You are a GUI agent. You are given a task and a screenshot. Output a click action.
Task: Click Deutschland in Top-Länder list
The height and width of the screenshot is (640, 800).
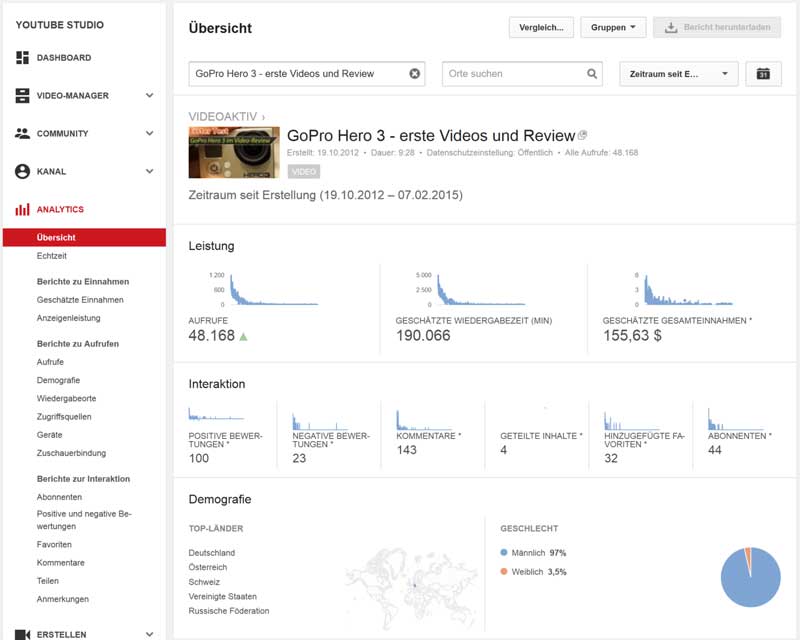212,553
